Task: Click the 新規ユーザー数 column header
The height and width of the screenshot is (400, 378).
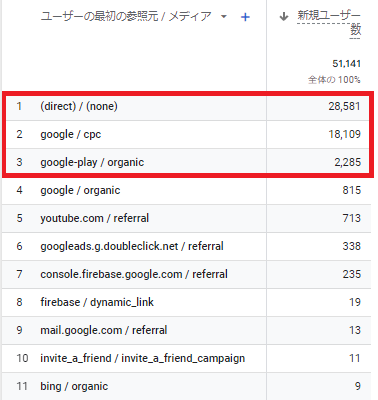Action: pyautogui.click(x=329, y=22)
